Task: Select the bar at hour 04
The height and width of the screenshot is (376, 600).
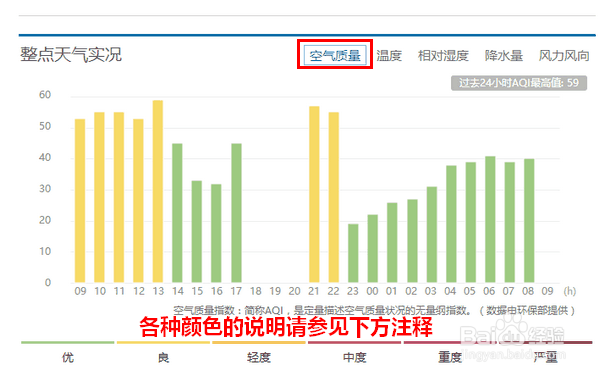Action: click(451, 224)
